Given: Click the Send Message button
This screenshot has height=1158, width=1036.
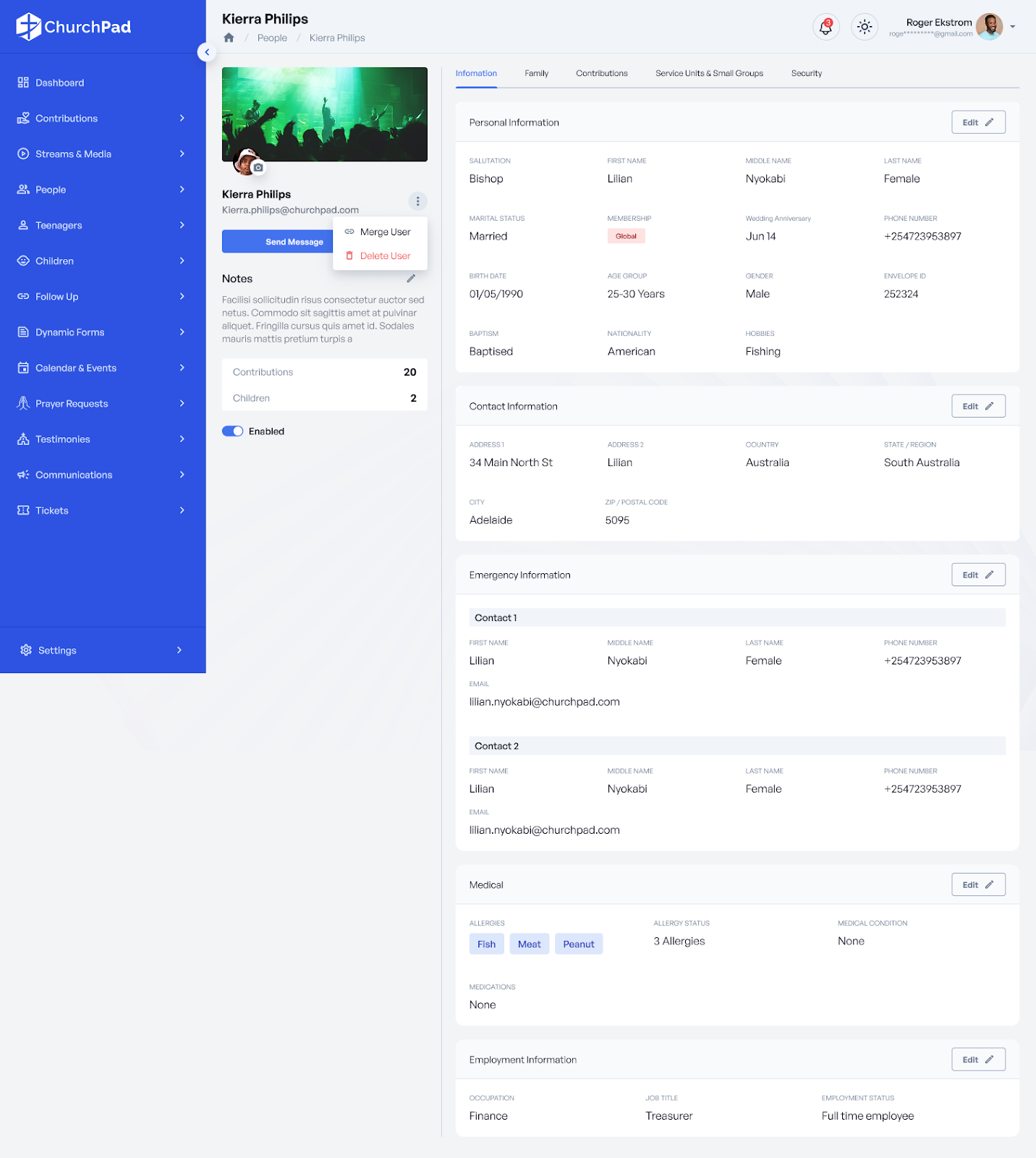Looking at the screenshot, I should [x=279, y=242].
